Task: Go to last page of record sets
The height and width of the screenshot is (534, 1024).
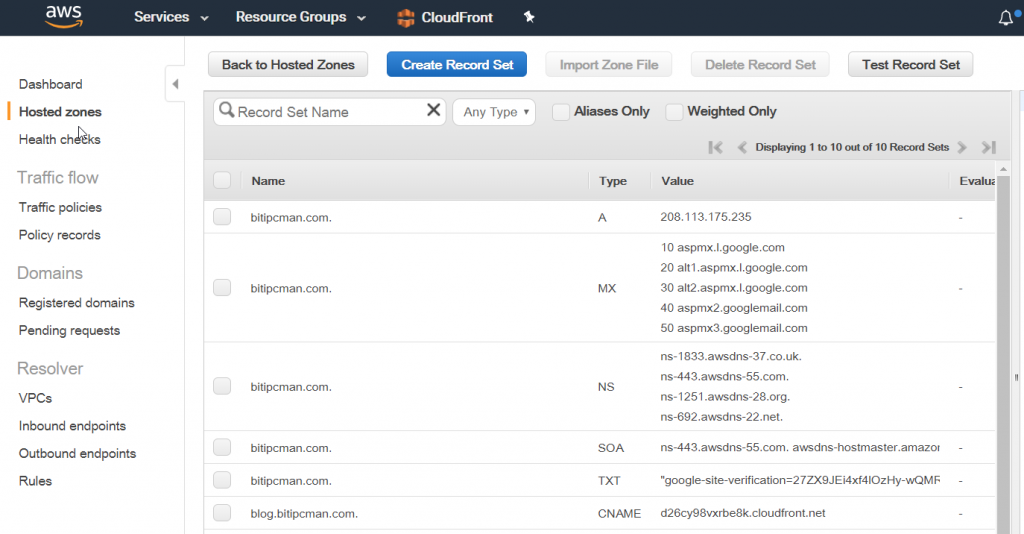Action: pos(989,148)
